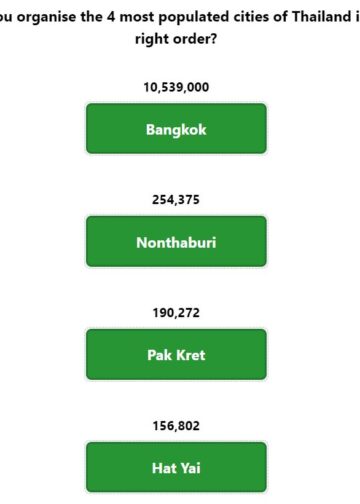Screen dimensions: 360x504
Task: Click the 254,375 population number
Action: click(x=176, y=200)
